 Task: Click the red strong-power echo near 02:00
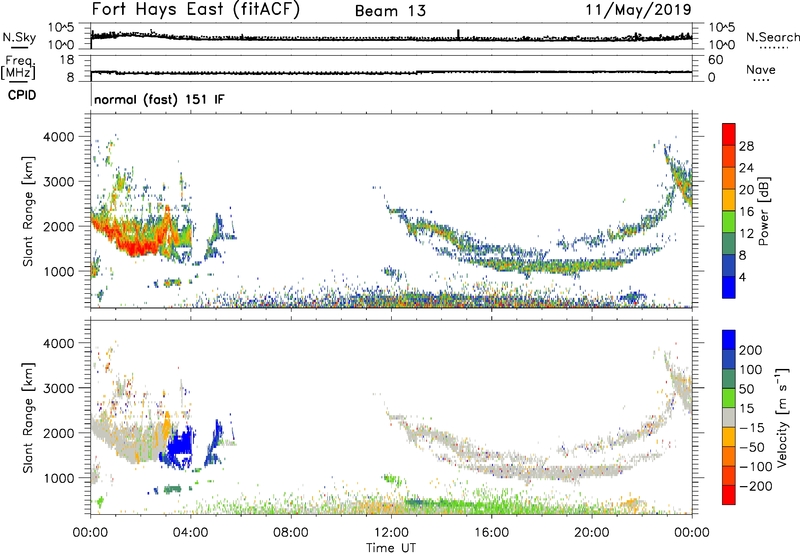135,247
